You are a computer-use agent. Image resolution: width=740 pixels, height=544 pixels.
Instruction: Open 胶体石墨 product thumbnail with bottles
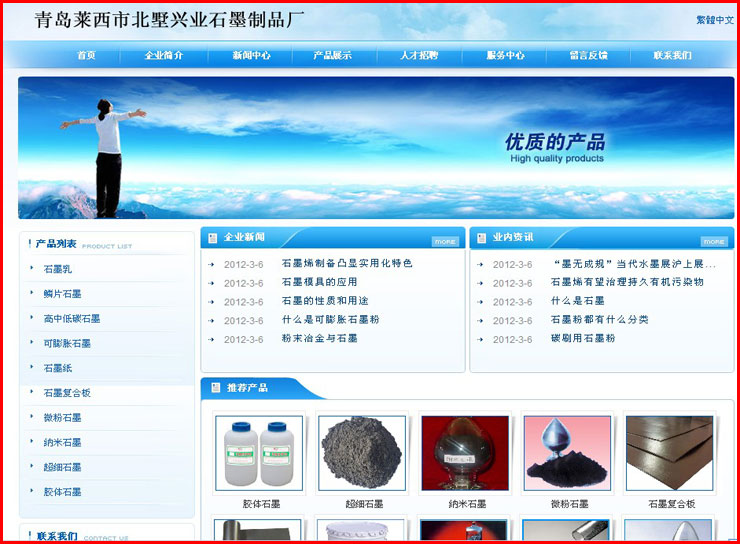(x=259, y=453)
